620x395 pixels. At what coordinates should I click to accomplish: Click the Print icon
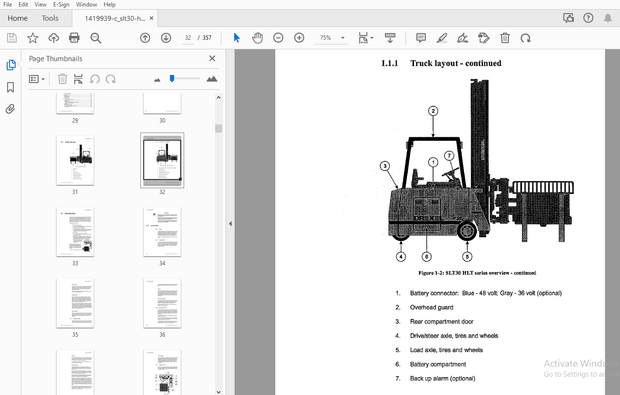tap(74, 38)
